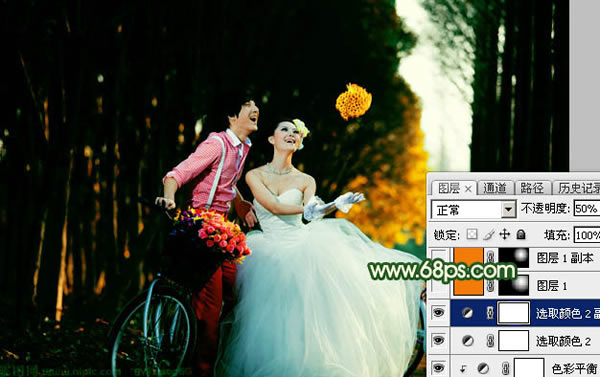Lock all with the padlock icon
This screenshot has width=600, height=377.
click(x=521, y=234)
